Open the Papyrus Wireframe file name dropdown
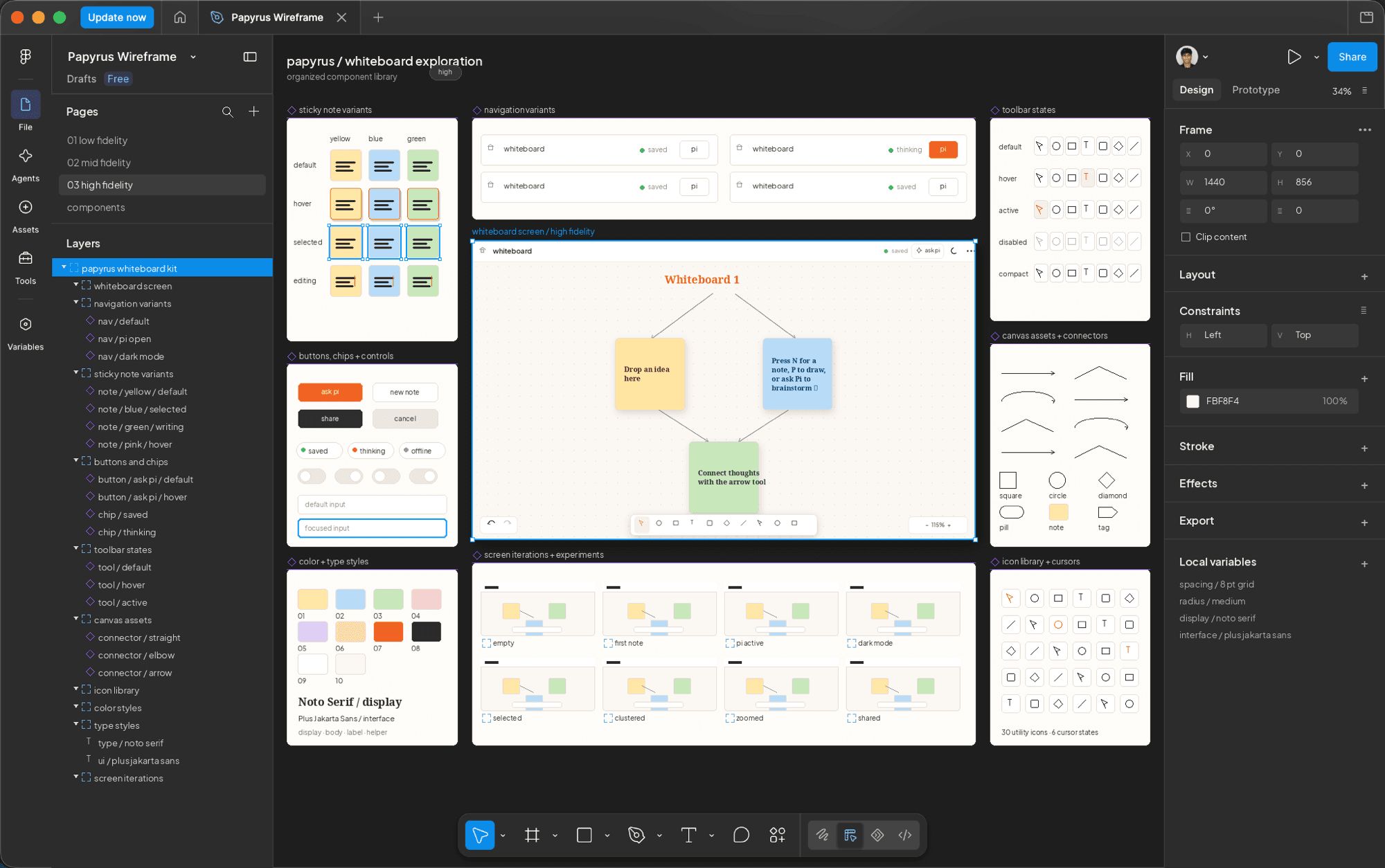 [193, 57]
